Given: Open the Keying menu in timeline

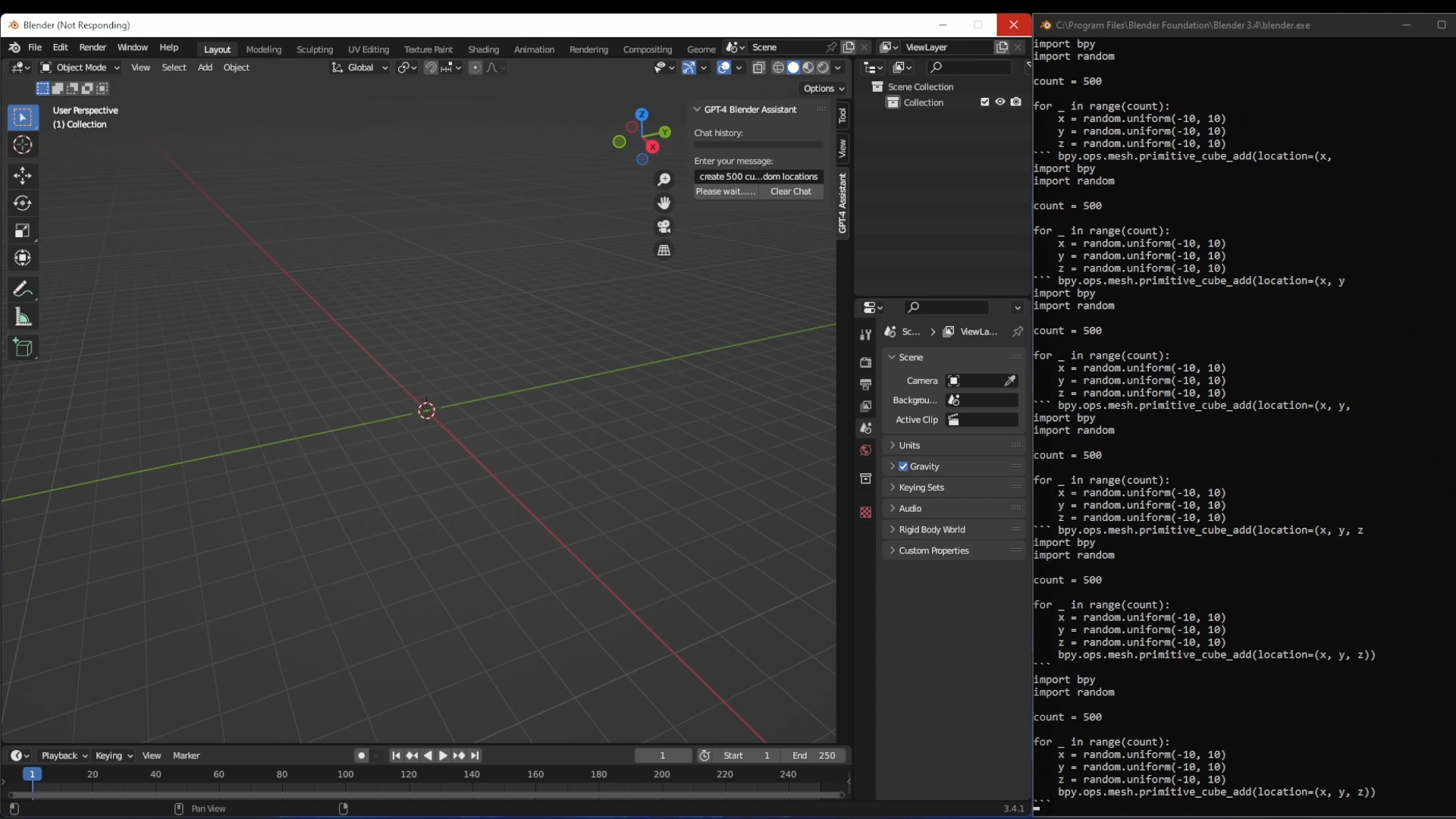Looking at the screenshot, I should [x=114, y=755].
